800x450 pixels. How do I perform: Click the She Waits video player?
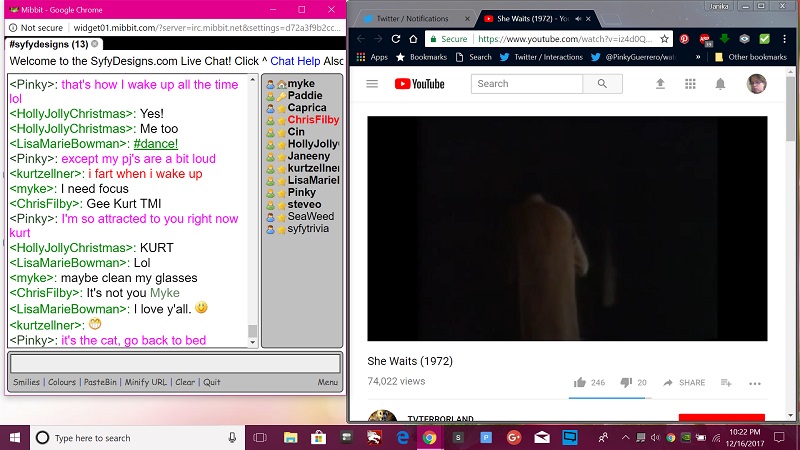[567, 228]
